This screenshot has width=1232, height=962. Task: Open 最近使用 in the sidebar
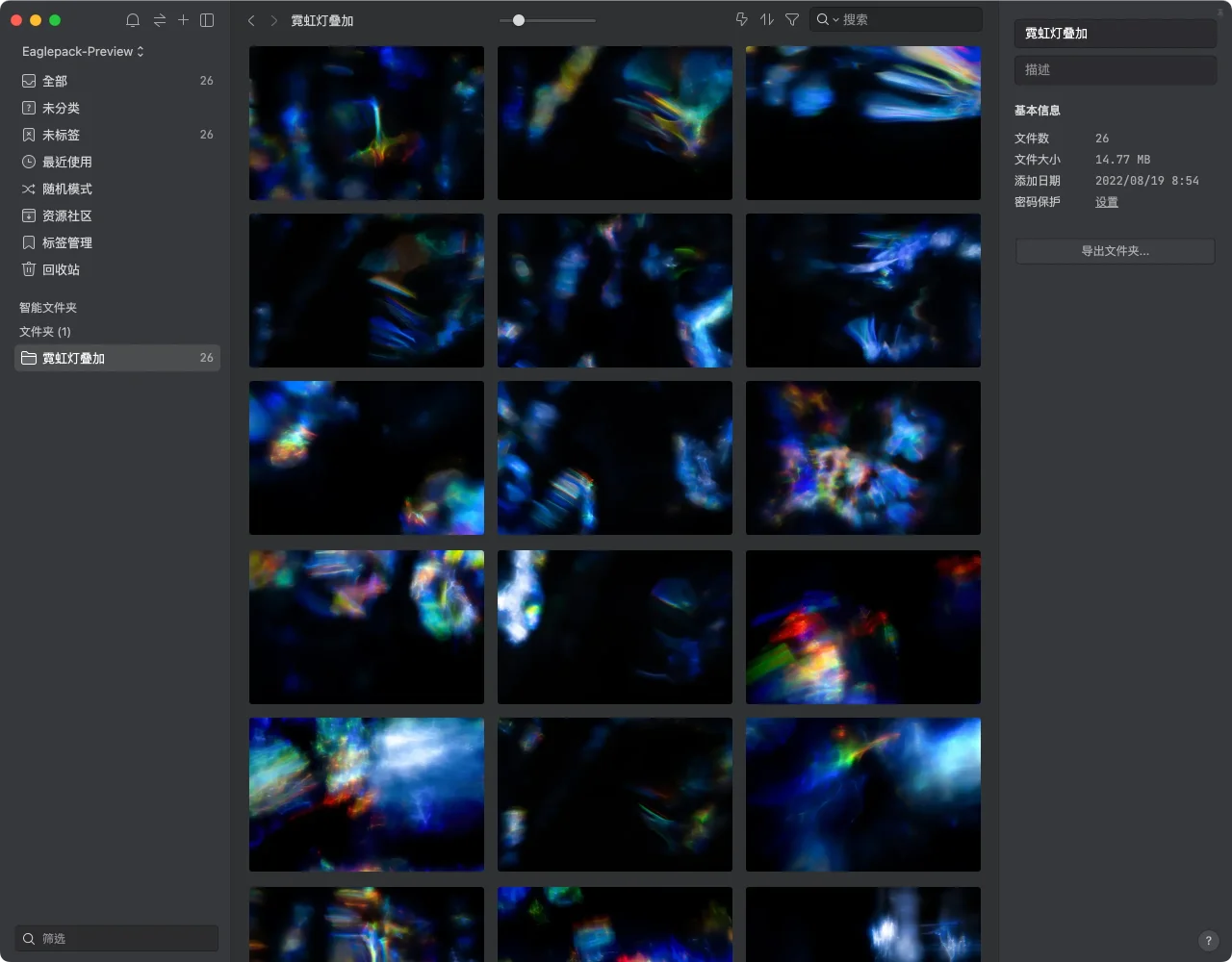click(117, 162)
